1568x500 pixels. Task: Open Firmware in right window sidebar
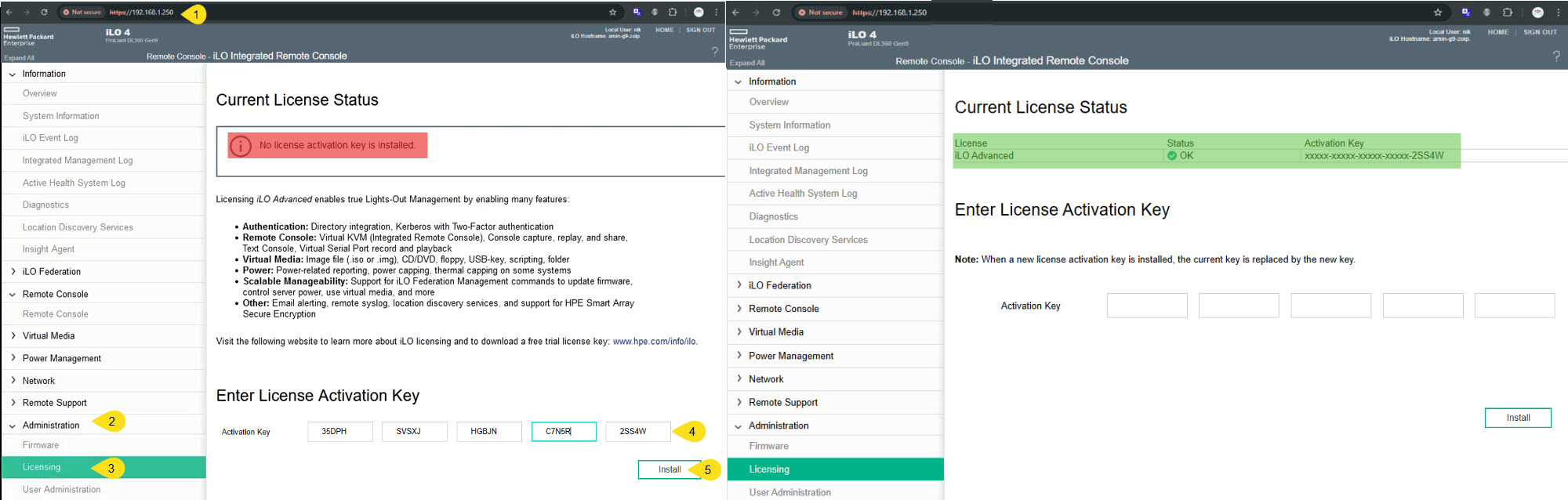point(769,446)
